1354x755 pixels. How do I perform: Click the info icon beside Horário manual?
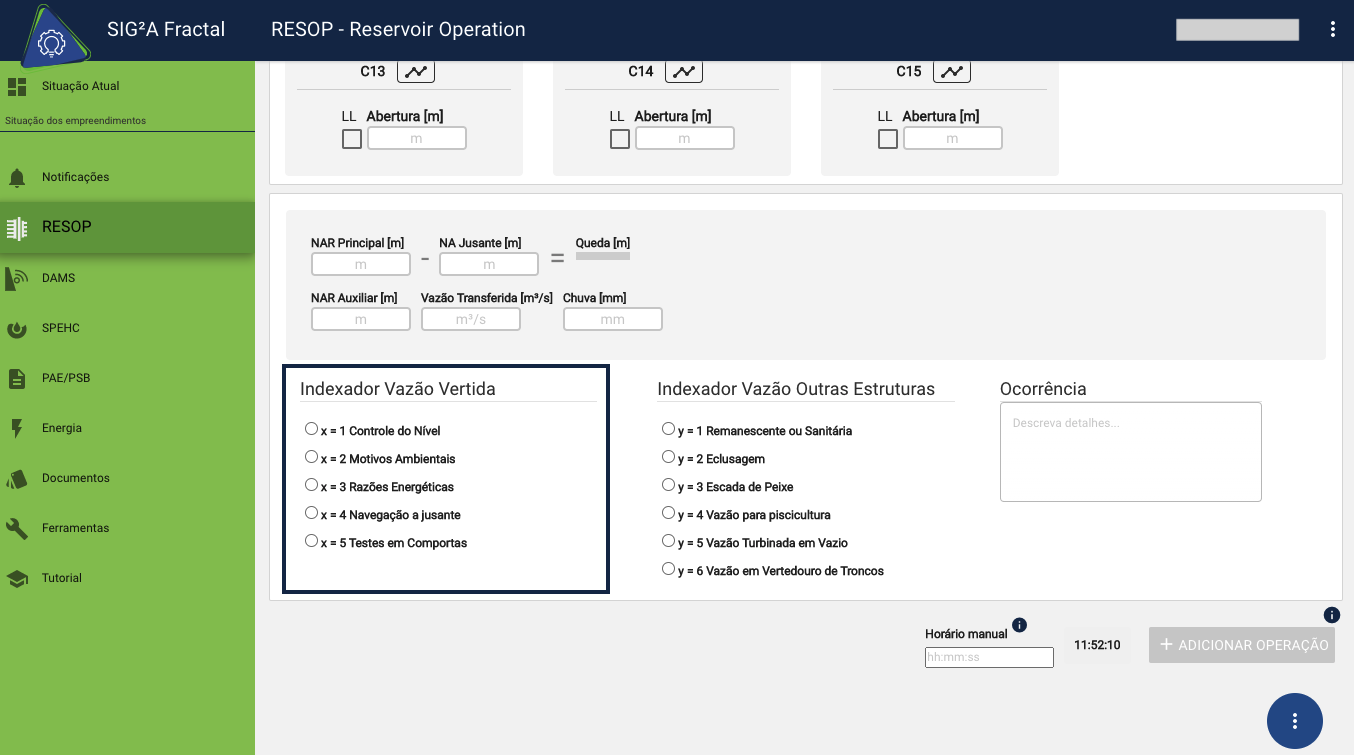(1019, 625)
